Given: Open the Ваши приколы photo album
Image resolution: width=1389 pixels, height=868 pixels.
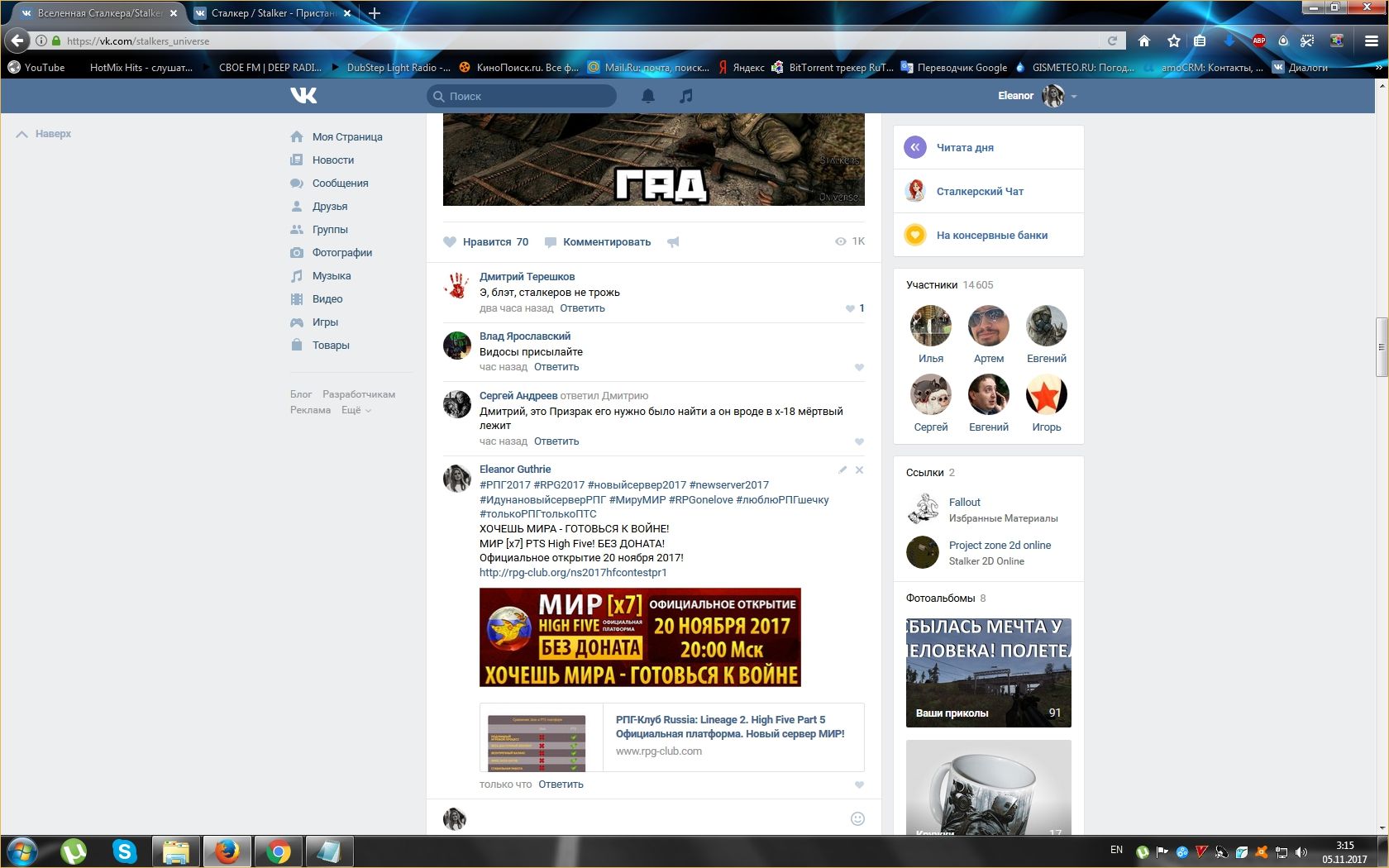Looking at the screenshot, I should [x=989, y=673].
